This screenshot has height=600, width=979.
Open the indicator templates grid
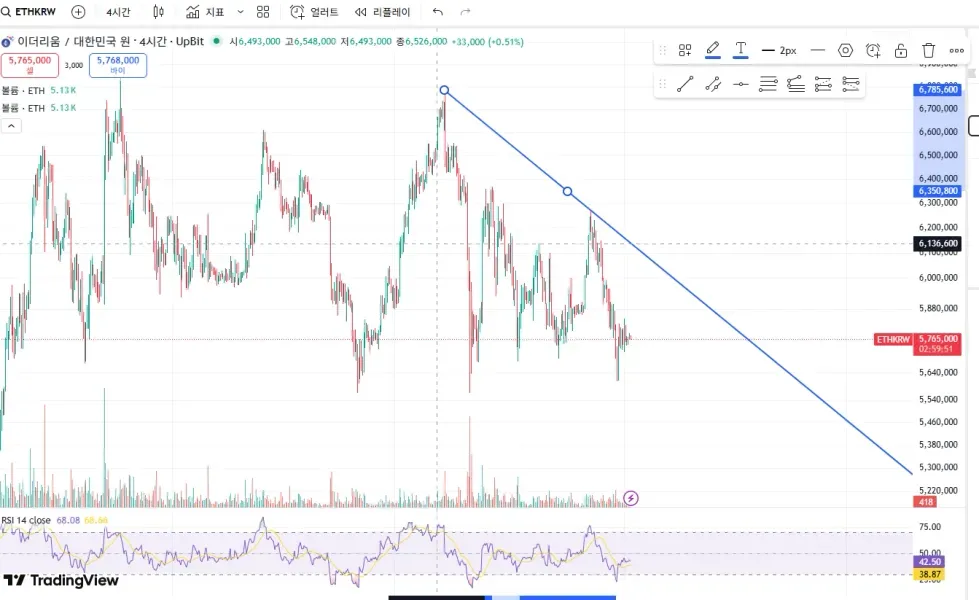click(263, 12)
